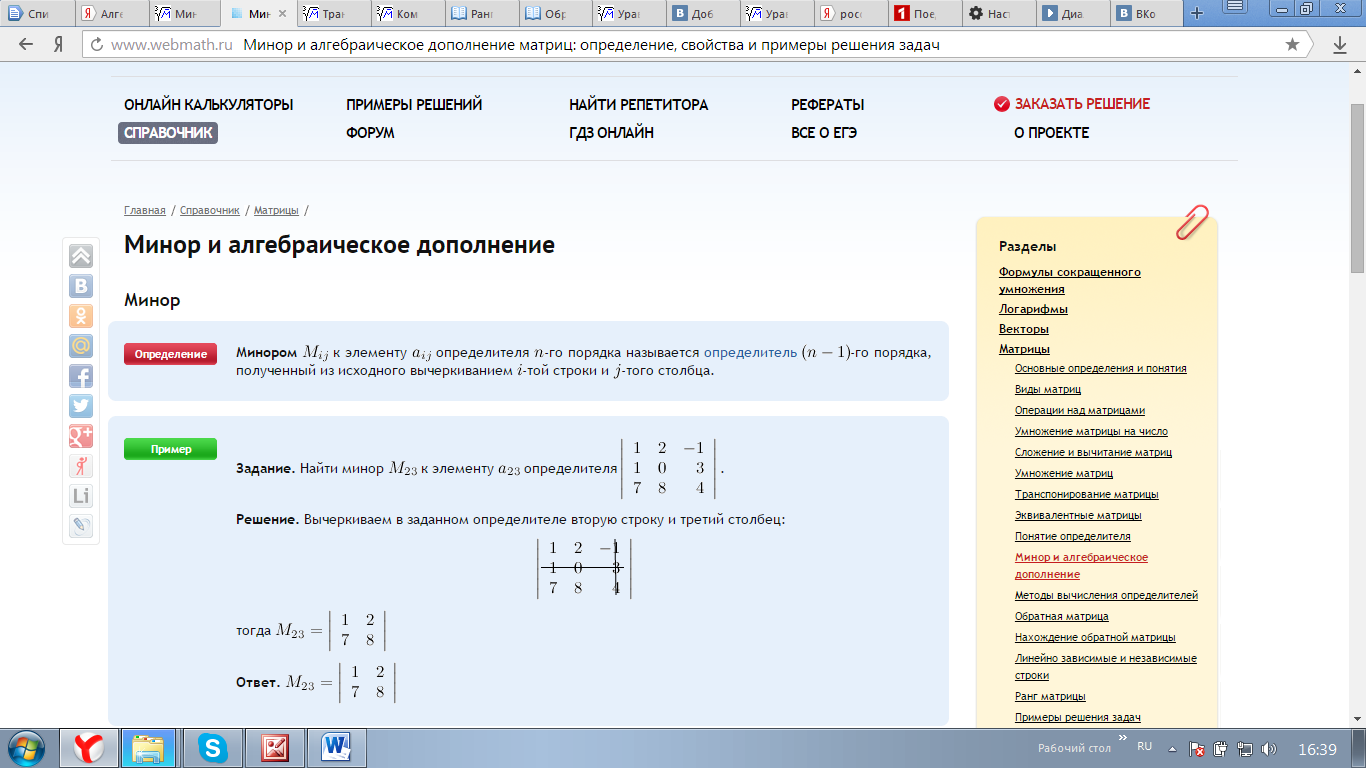Click the taskbar clock 16:39
Image resolution: width=1366 pixels, height=768 pixels.
coord(1317,749)
